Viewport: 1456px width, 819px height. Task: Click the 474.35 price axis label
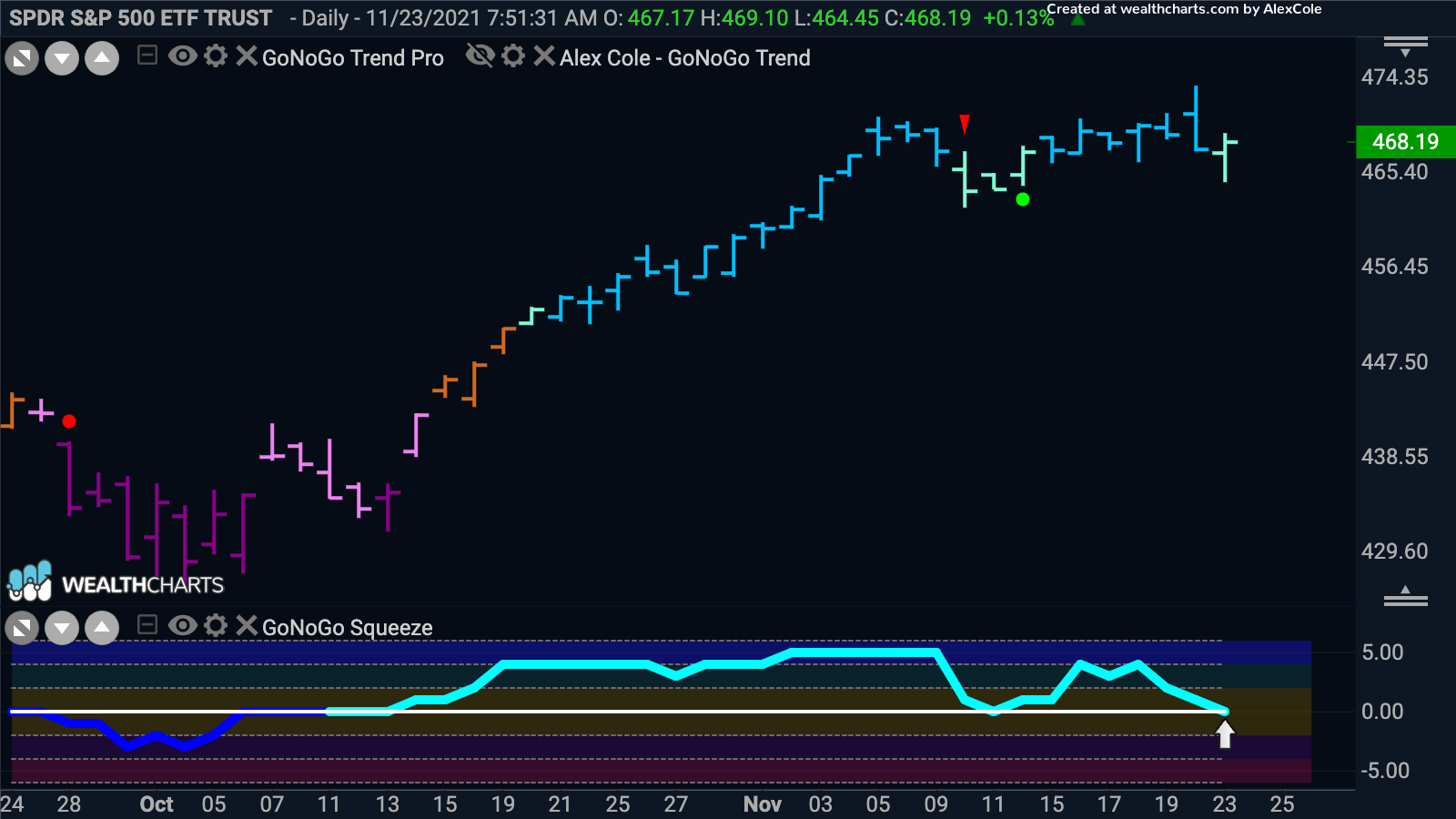(x=1395, y=77)
